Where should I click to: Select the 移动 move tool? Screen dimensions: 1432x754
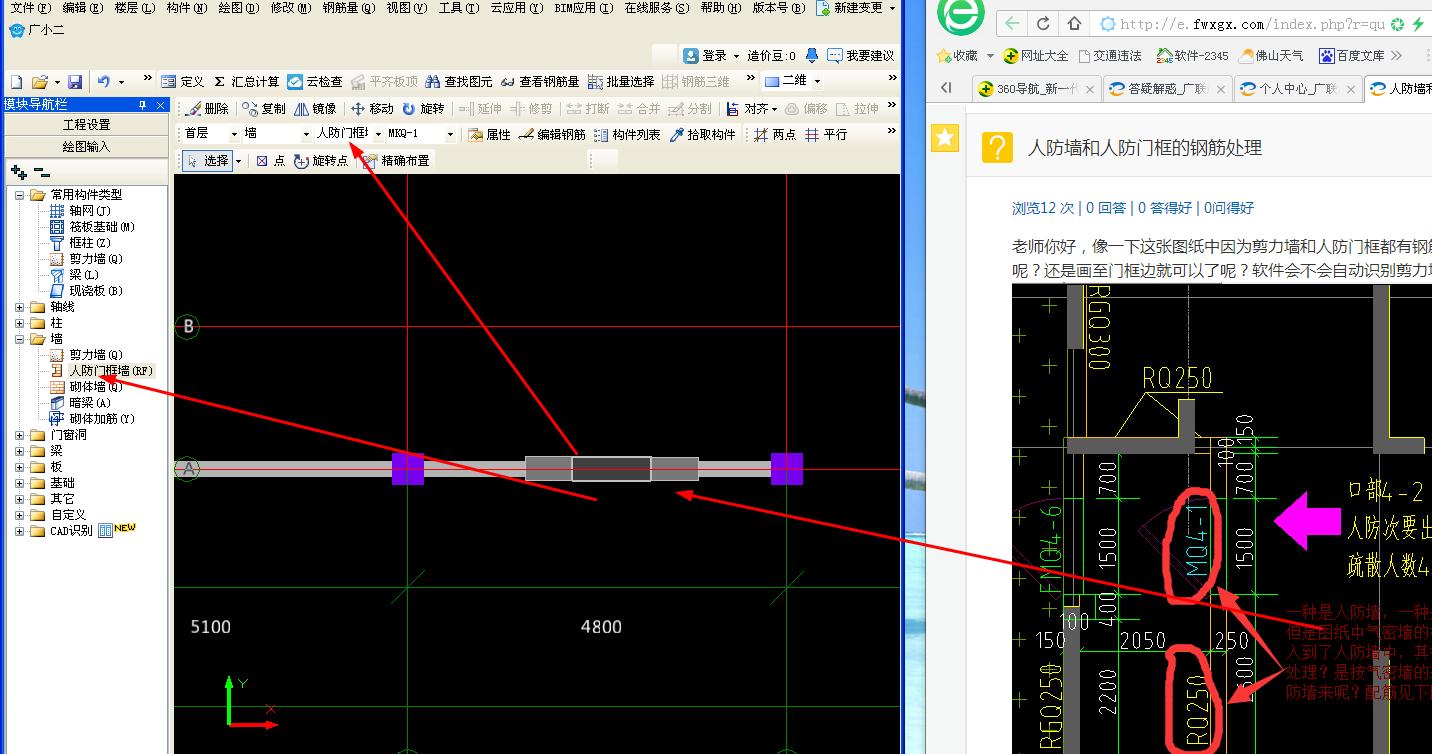point(372,108)
